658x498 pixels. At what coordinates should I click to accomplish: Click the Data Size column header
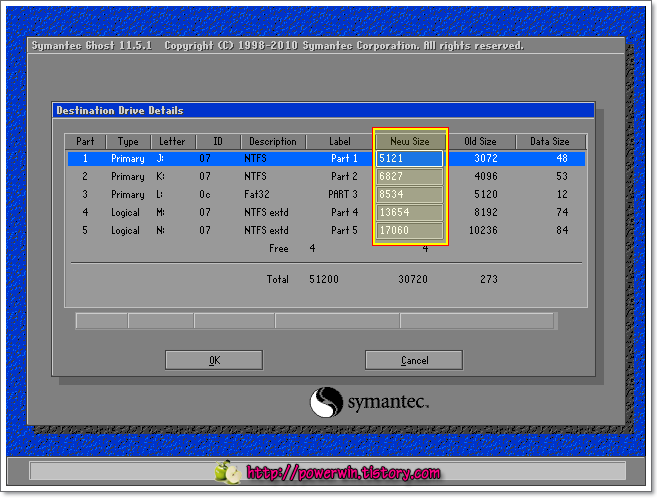550,141
